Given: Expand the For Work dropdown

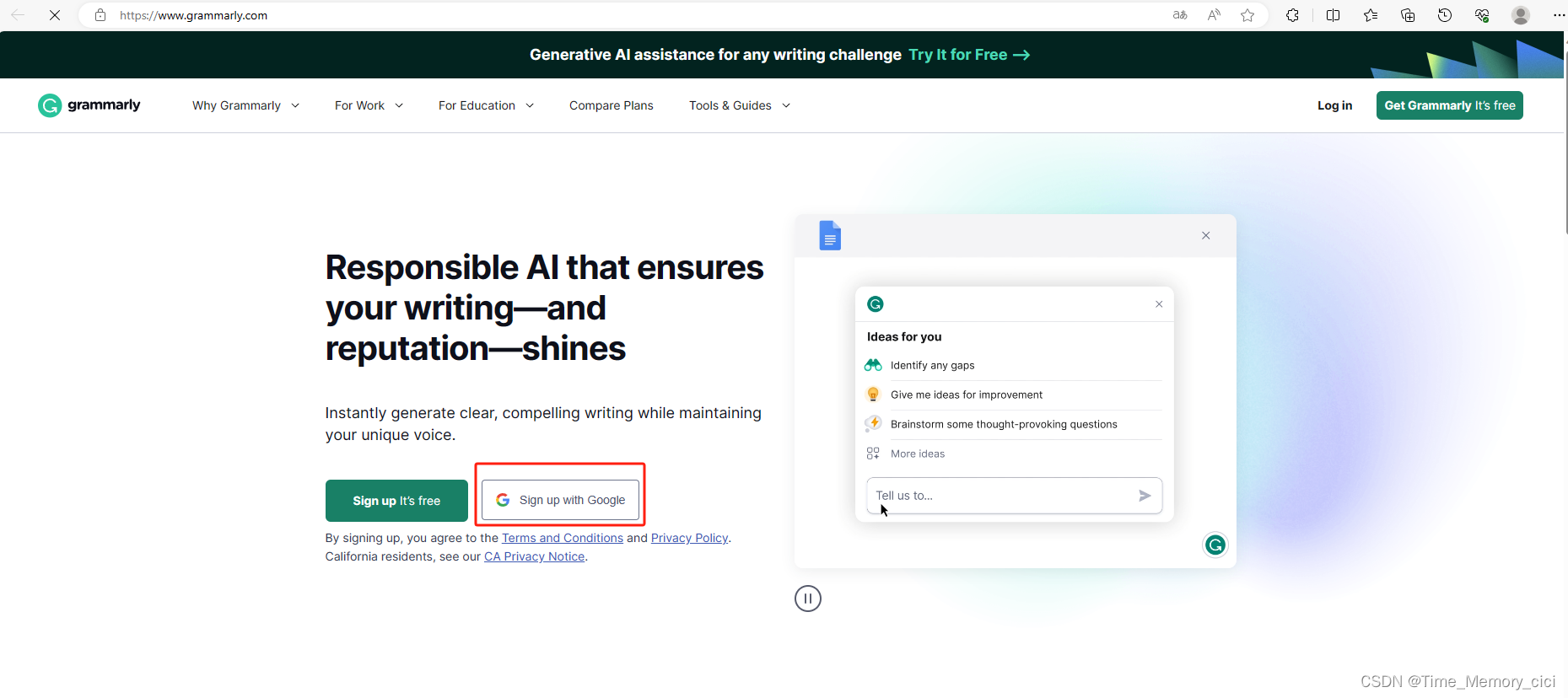Looking at the screenshot, I should [369, 105].
